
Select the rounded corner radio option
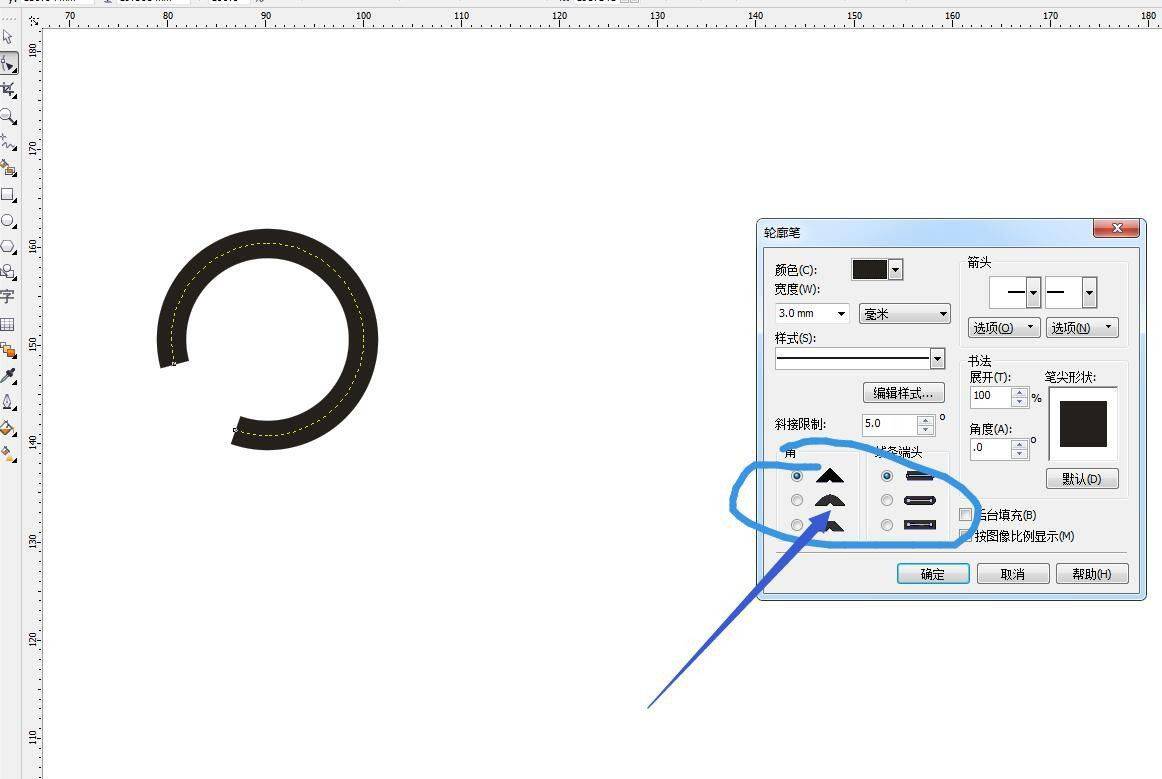point(797,500)
